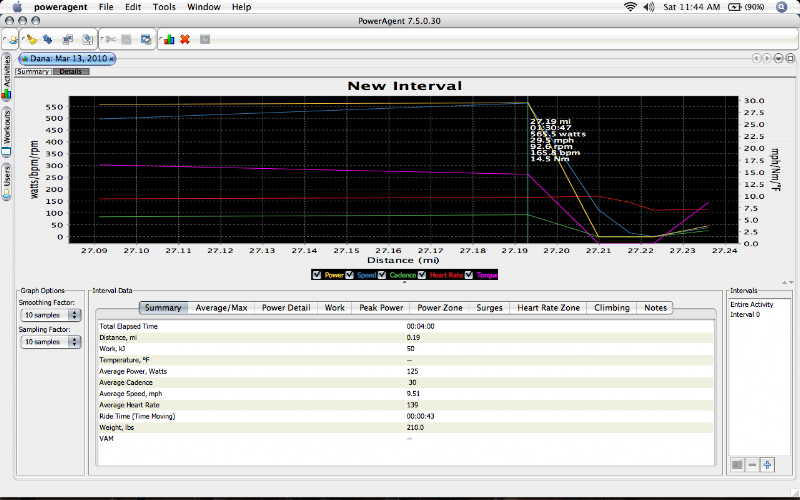Image resolution: width=800 pixels, height=500 pixels.
Task: Open the Smoothing Factor dropdown
Action: [x=50, y=315]
